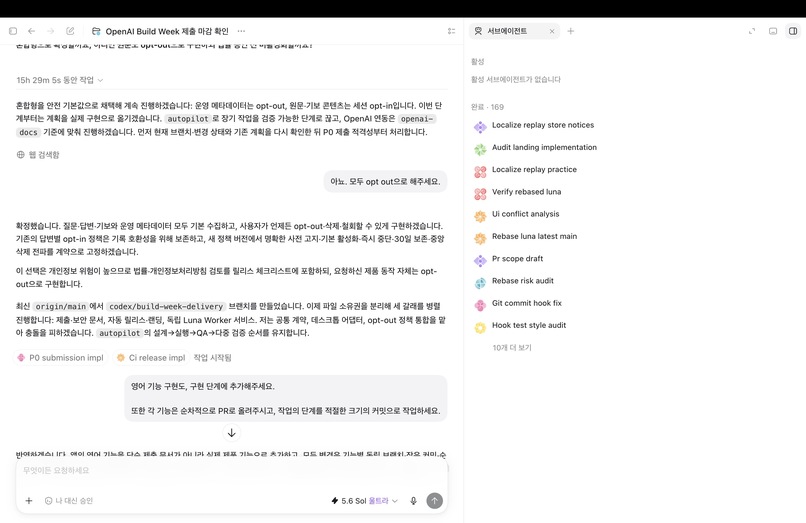Open the Ui conflict analysis subagent
The image size is (806, 523).
[x=525, y=214]
